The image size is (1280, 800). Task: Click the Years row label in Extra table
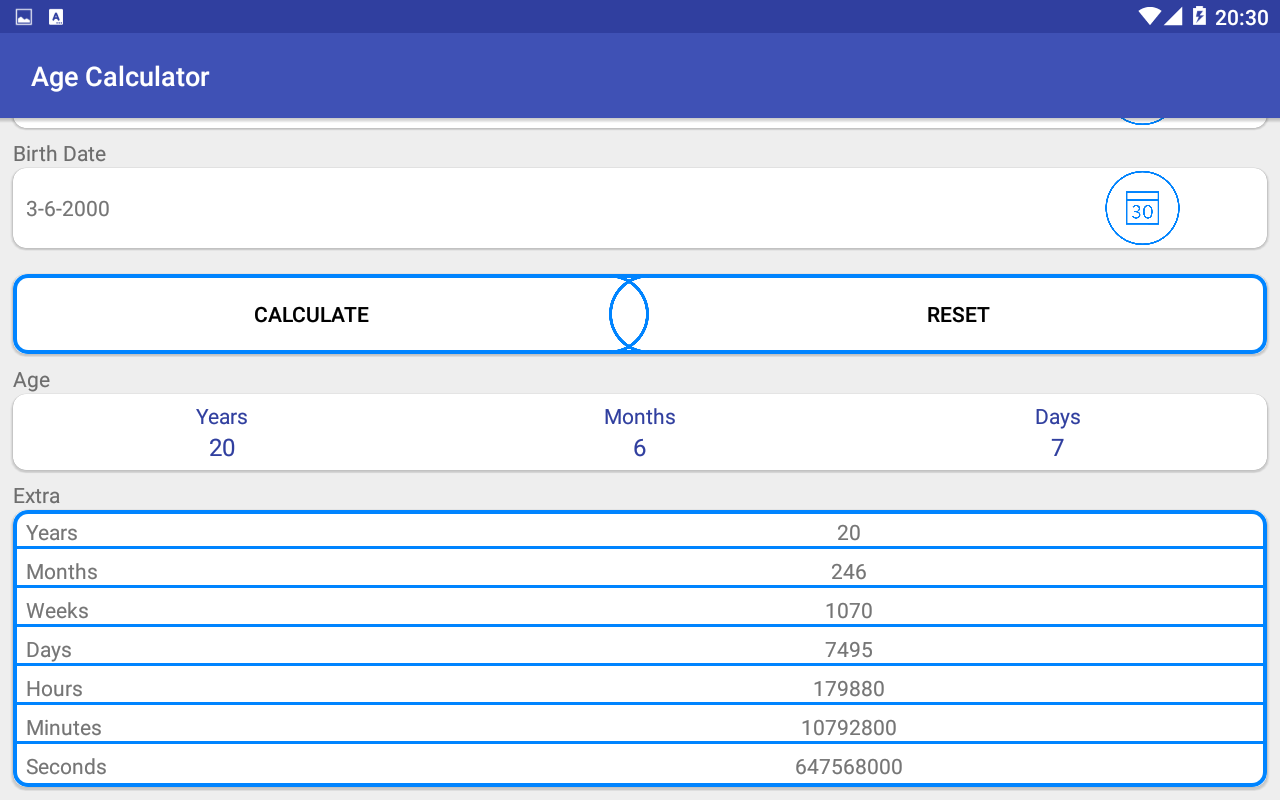52,533
